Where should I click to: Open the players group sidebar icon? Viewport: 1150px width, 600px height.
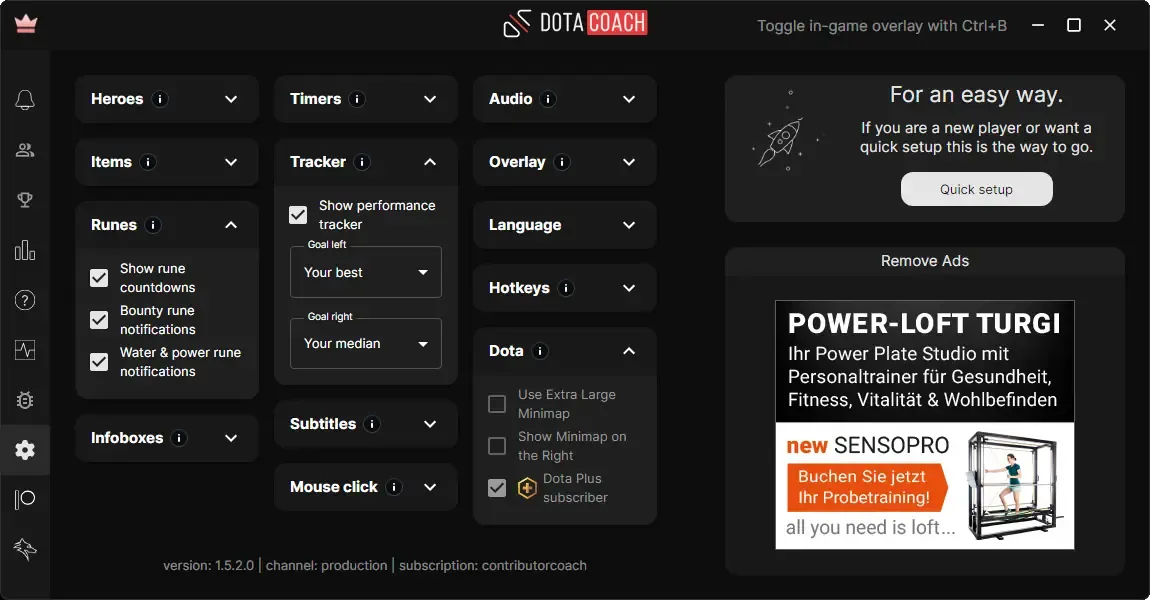[x=25, y=151]
